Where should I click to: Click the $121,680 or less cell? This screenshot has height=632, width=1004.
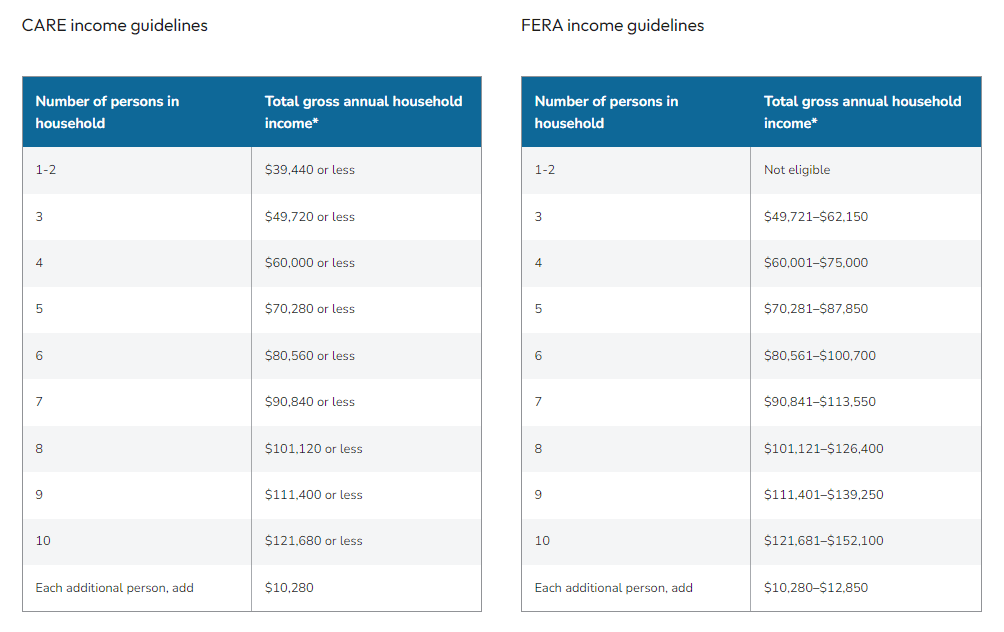tap(313, 541)
